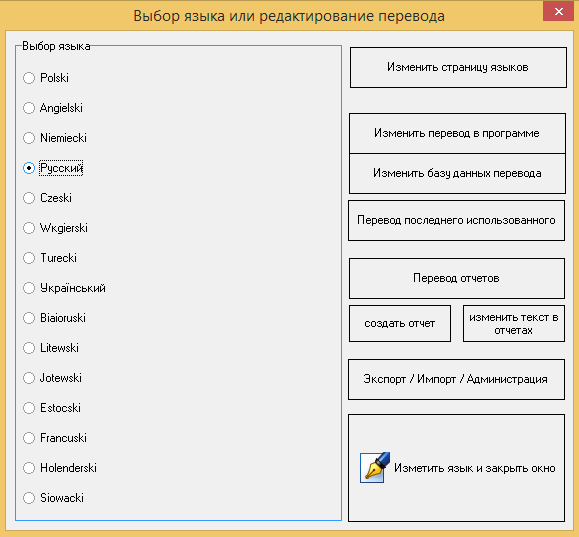Click the Перевод отчетов button

[x=457, y=278]
